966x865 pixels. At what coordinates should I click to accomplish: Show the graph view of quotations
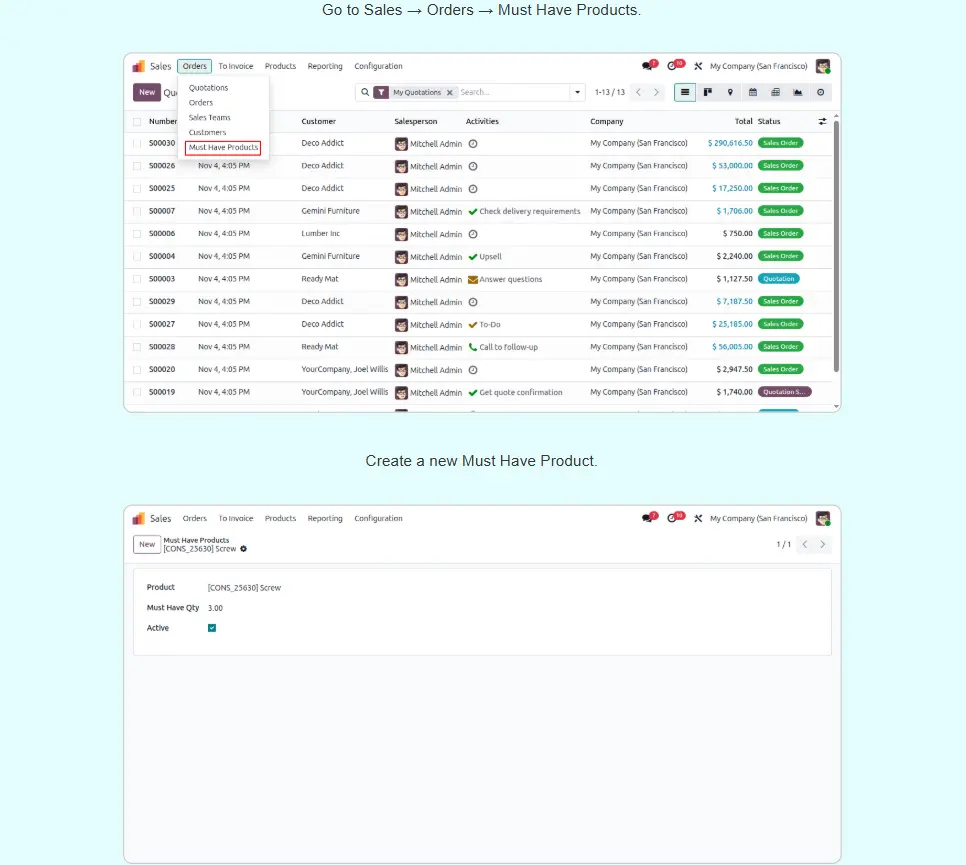click(x=798, y=92)
